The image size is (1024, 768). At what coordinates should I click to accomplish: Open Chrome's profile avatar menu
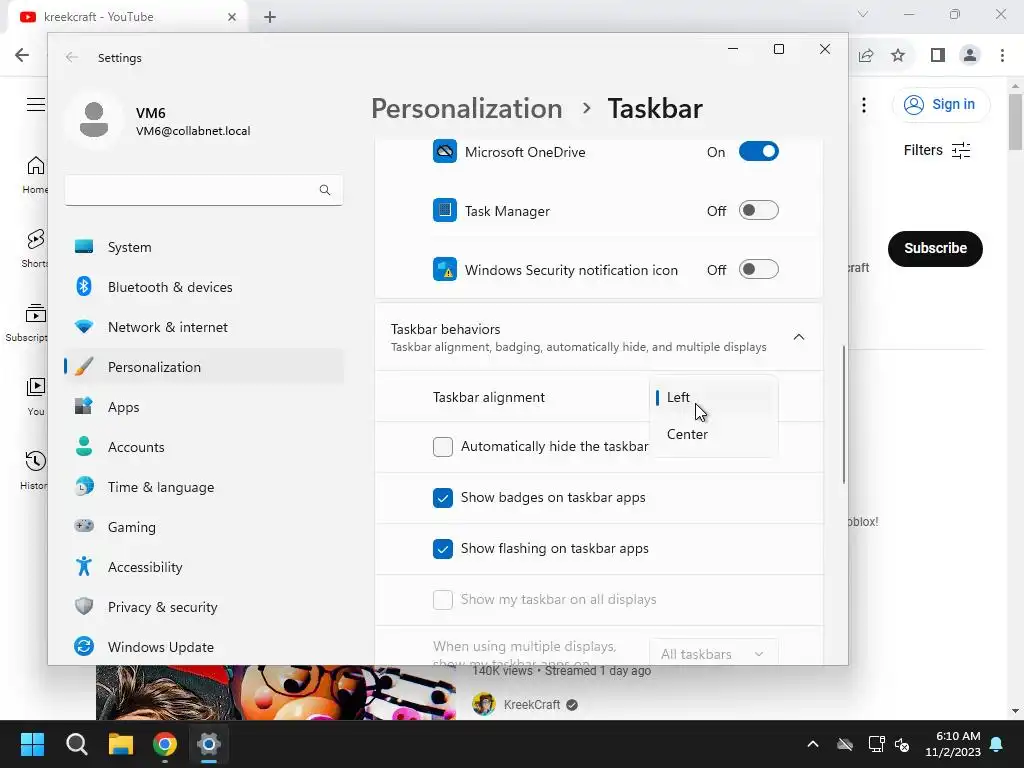[x=970, y=56]
